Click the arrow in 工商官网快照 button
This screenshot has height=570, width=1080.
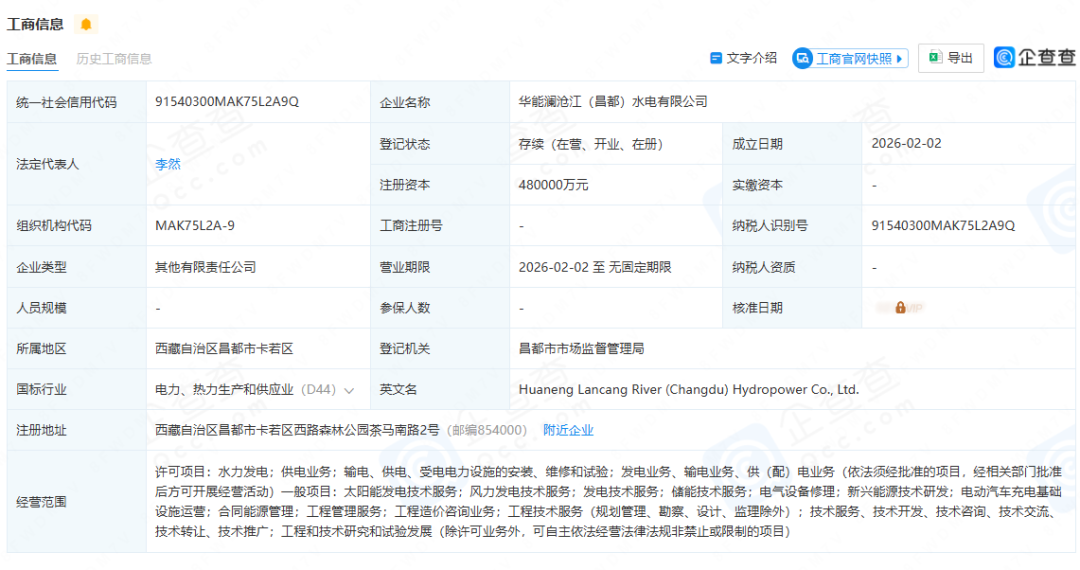coord(899,59)
